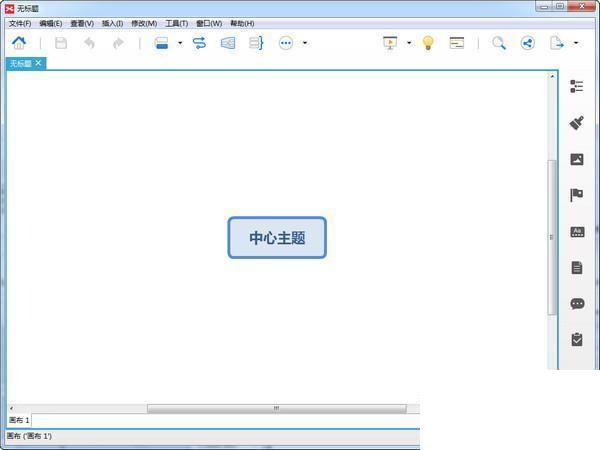Minimize the XMind window
600x450 pixels.
pos(544,7)
